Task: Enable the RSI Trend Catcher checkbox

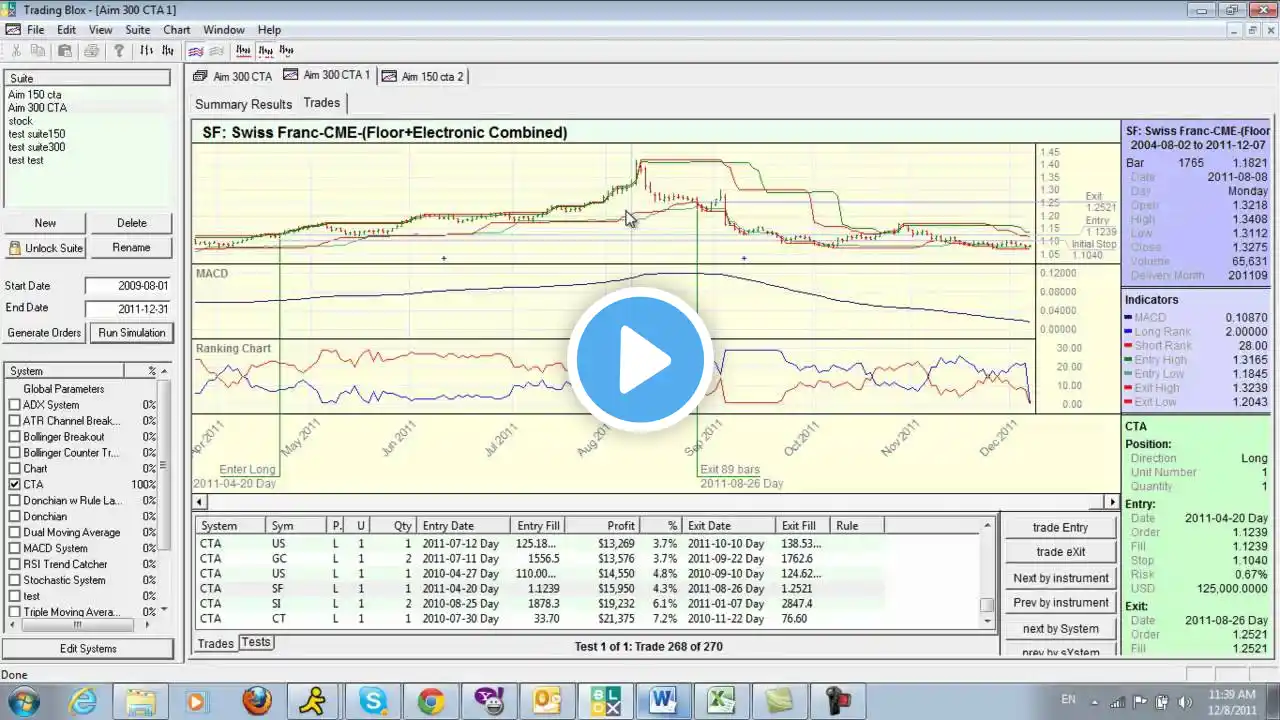Action: (14, 565)
